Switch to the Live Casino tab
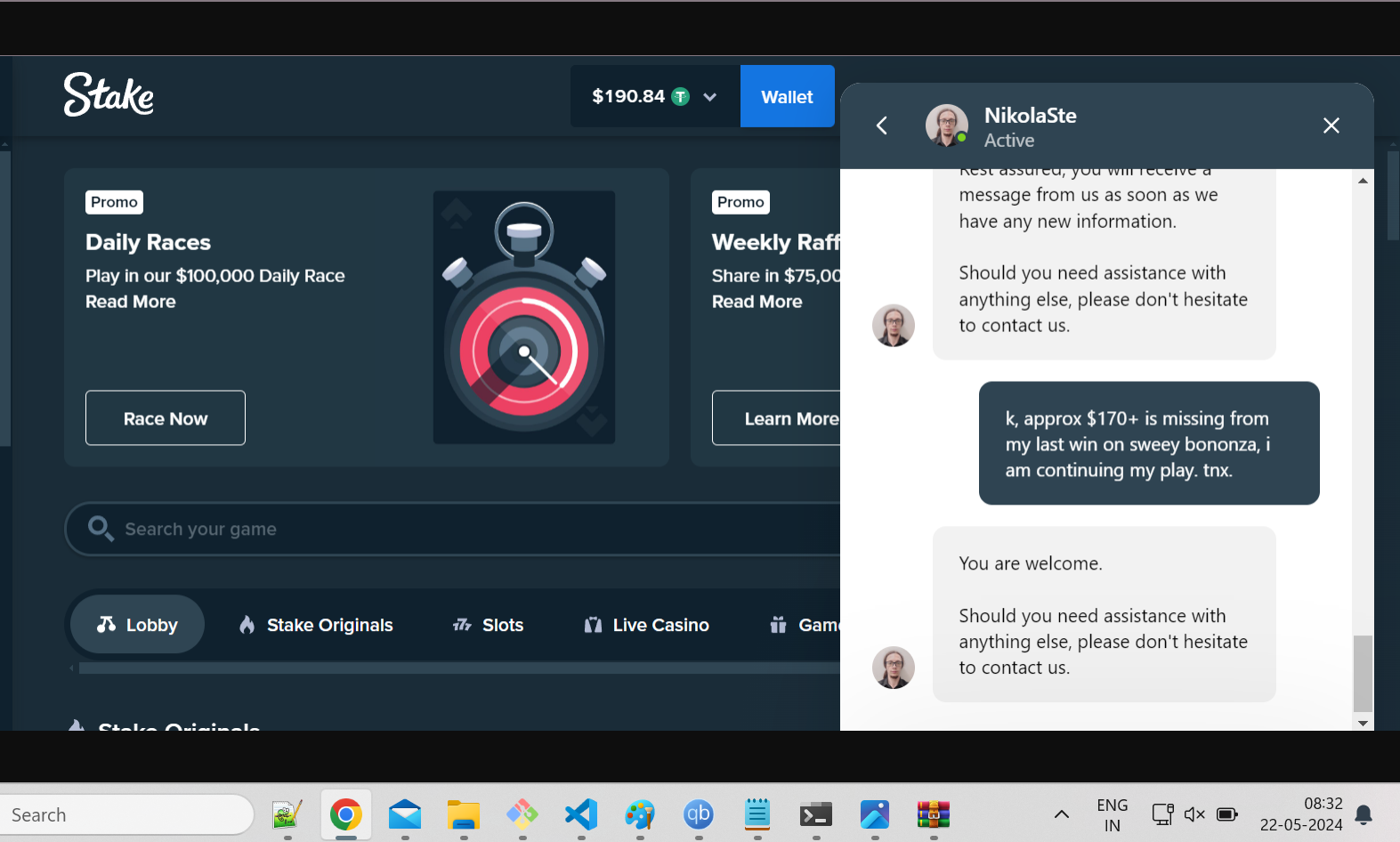 (x=647, y=625)
